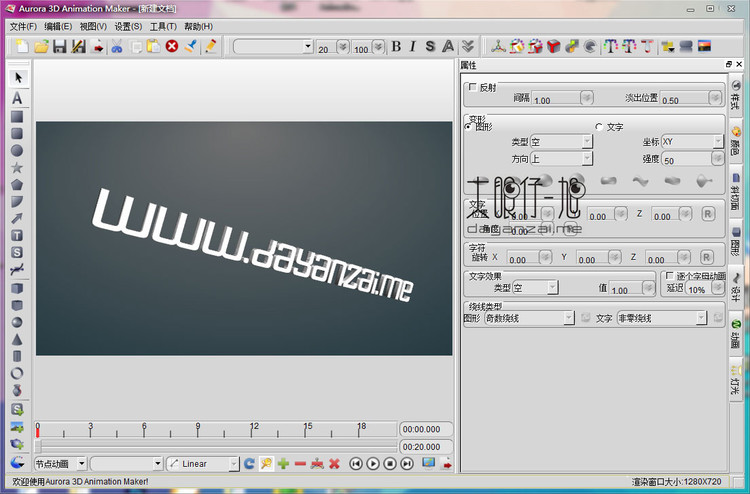Open the 坐标 XY dropdown
This screenshot has width=750, height=494.
[x=692, y=142]
